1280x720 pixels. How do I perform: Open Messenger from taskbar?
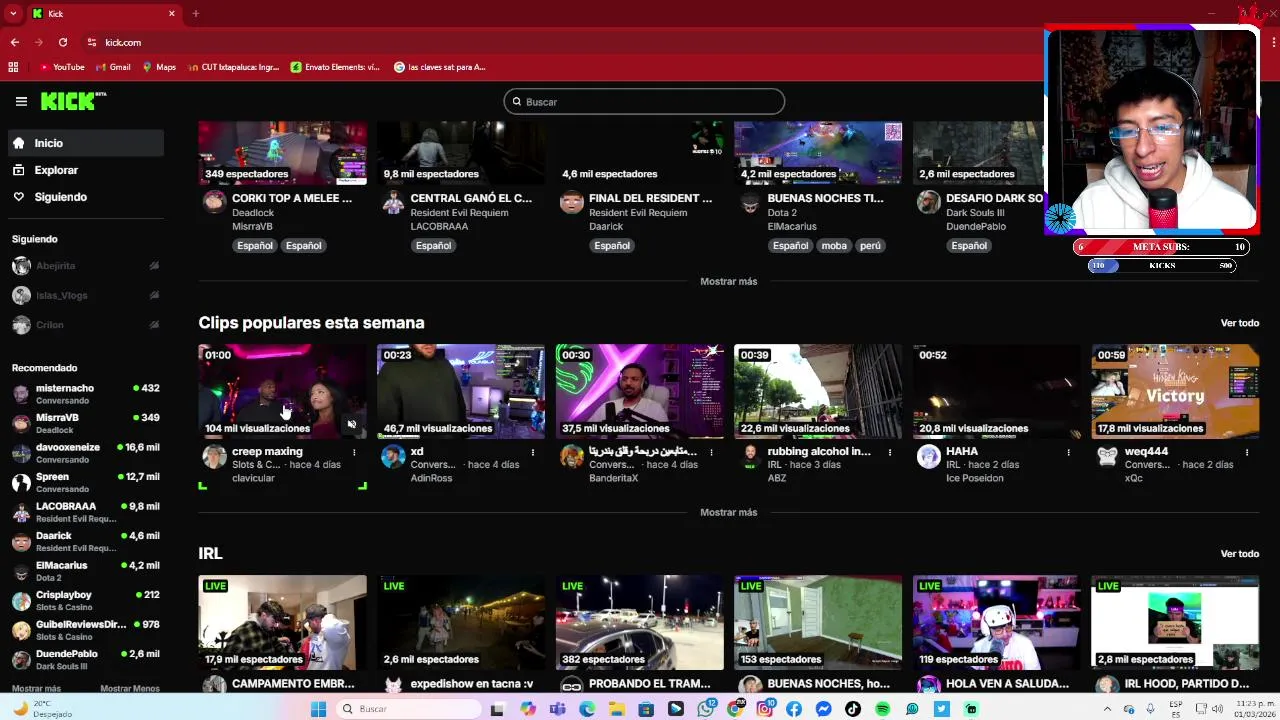823,708
